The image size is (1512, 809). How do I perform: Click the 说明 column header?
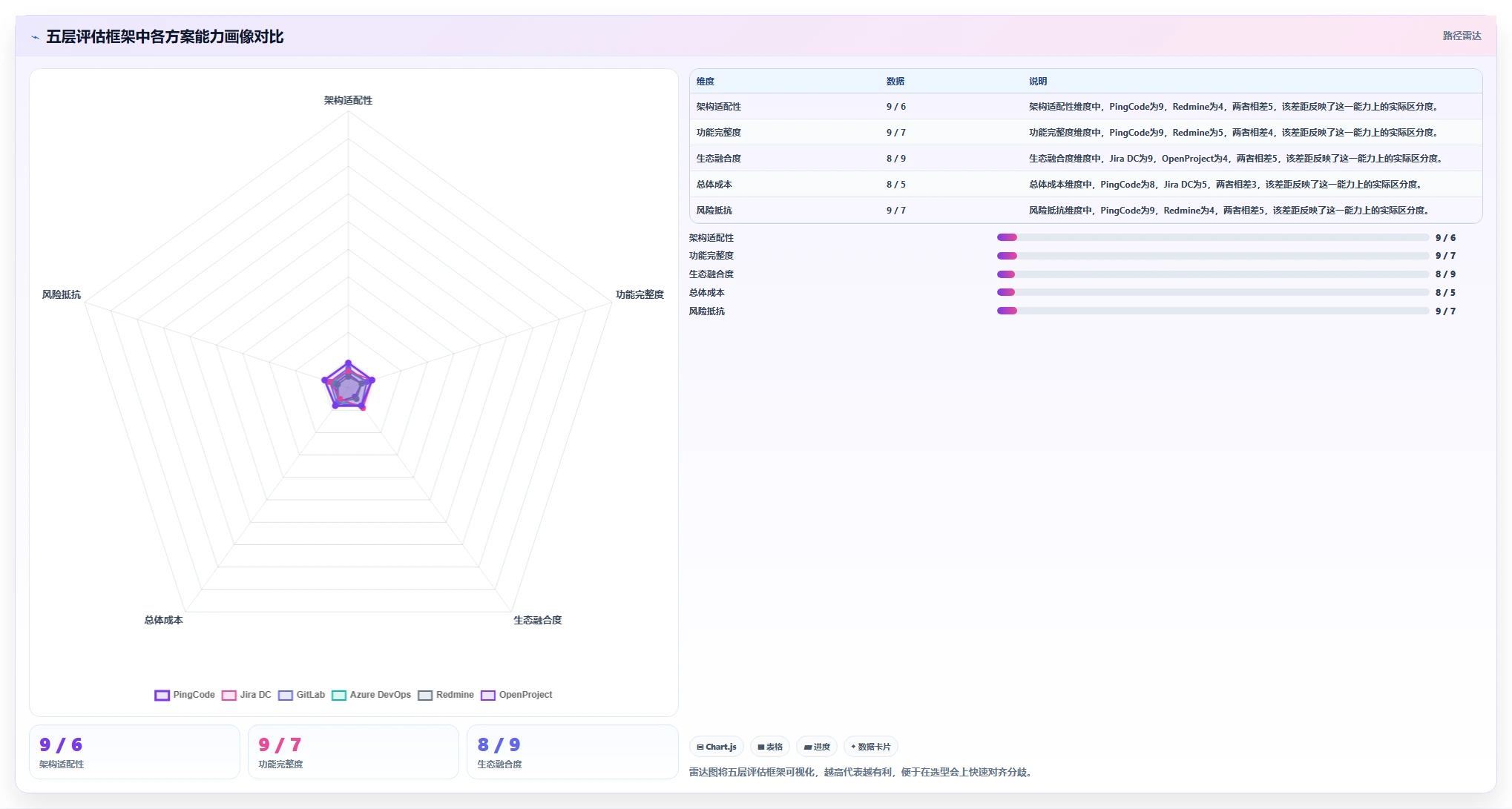(x=1038, y=82)
